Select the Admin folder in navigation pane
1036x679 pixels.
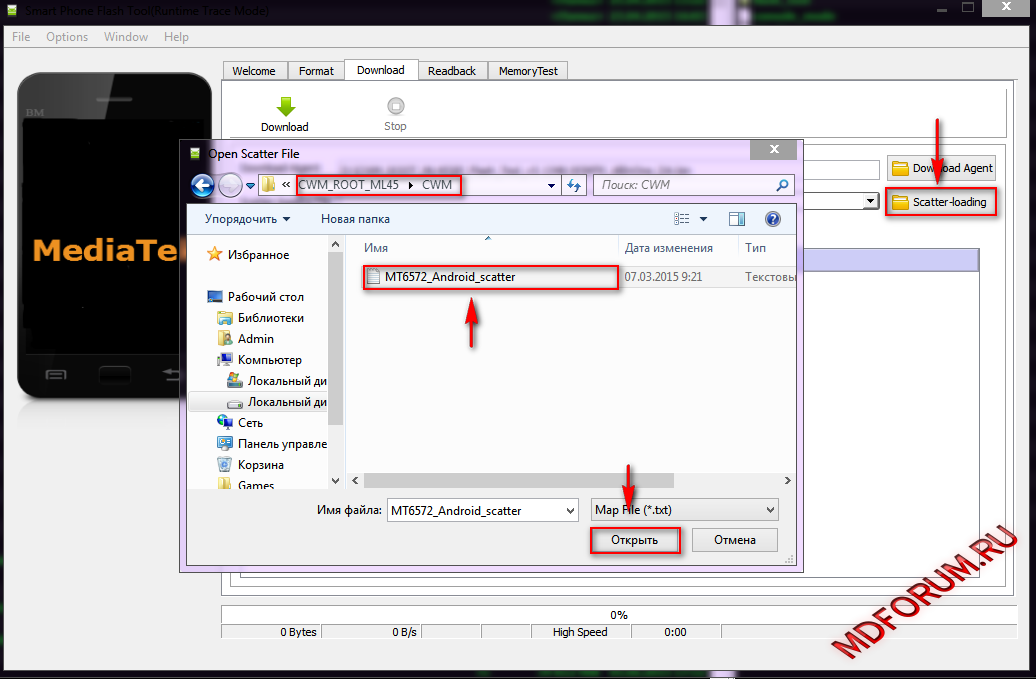(x=256, y=339)
